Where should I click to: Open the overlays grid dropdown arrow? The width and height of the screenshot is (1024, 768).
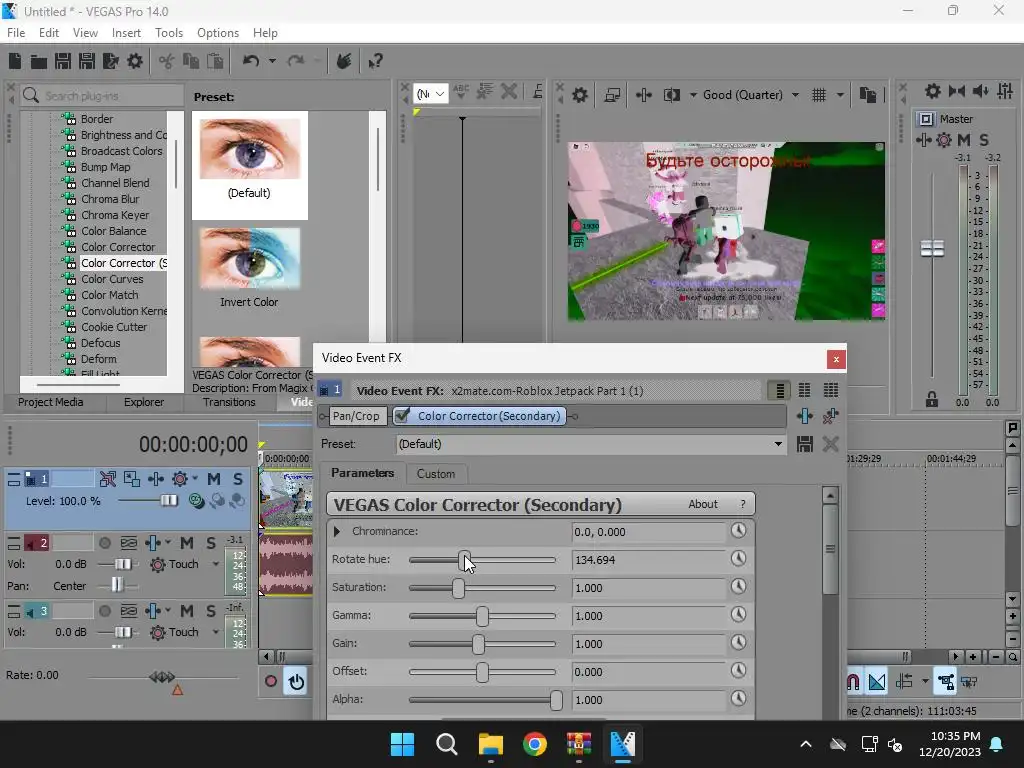coord(840,95)
